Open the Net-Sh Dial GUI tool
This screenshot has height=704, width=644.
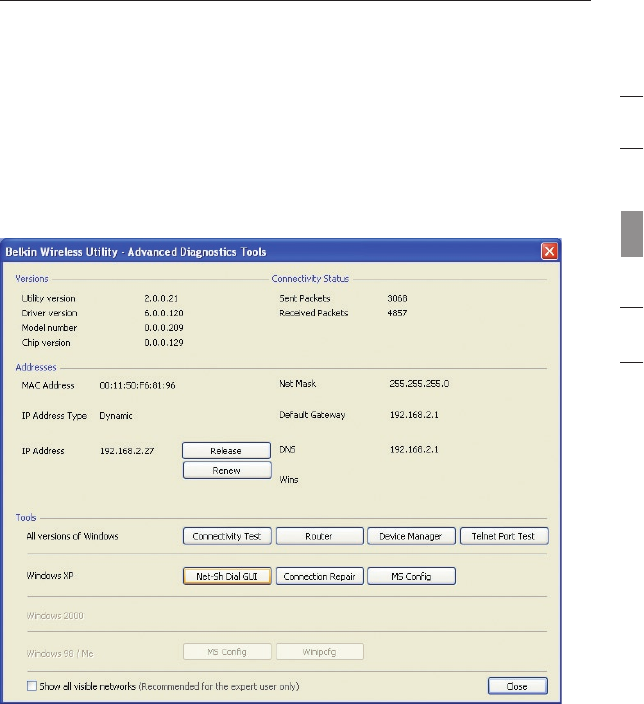pos(227,576)
